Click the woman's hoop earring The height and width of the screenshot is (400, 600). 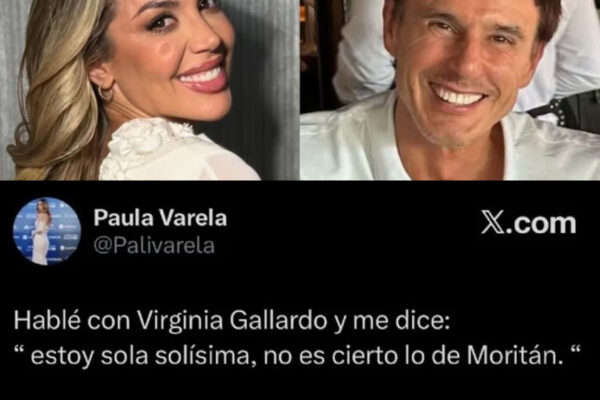tap(106, 92)
